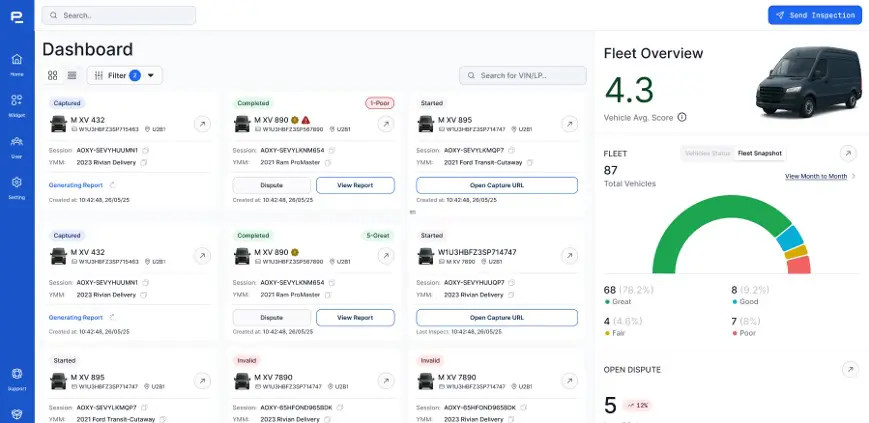Click View Report on the 1-Poor card
The image size is (869, 423).
pyautogui.click(x=355, y=185)
